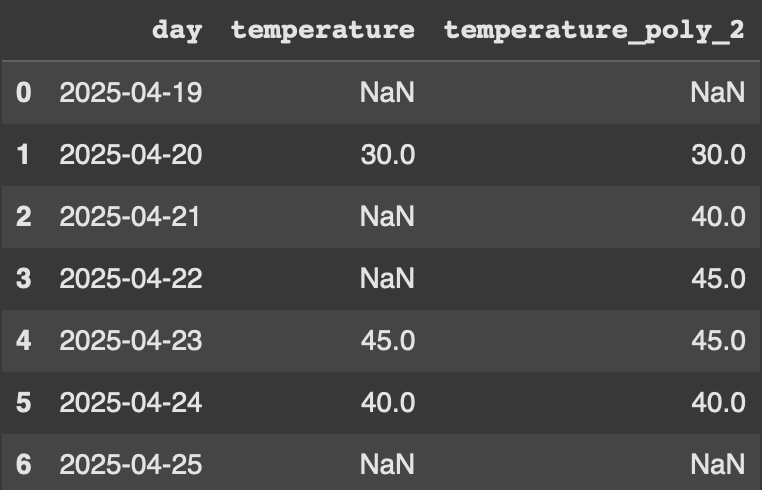The height and width of the screenshot is (490, 762).
Task: Click row index 1
Action: coord(23,155)
